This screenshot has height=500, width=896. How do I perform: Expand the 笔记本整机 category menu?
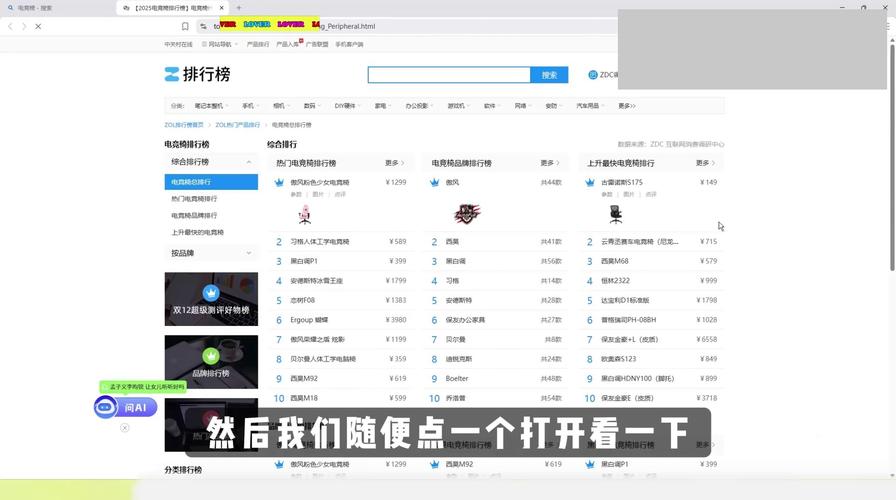pos(211,106)
